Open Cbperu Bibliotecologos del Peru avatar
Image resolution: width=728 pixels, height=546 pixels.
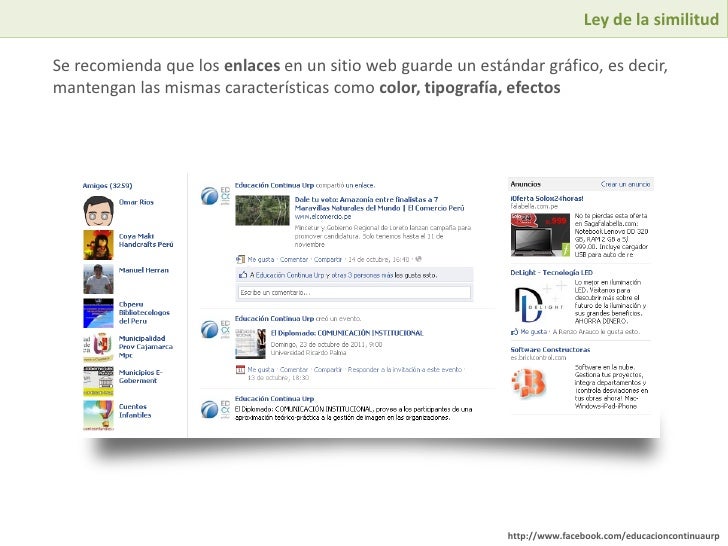98,313
